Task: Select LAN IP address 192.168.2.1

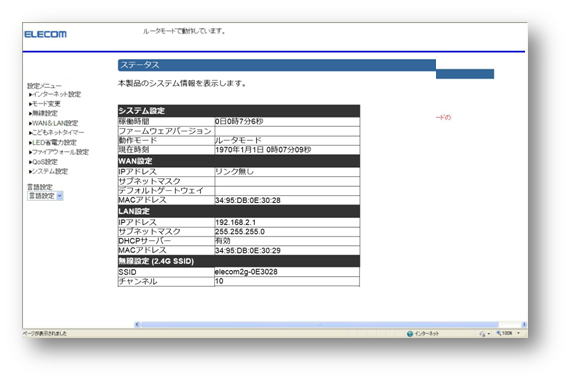Action: click(235, 222)
